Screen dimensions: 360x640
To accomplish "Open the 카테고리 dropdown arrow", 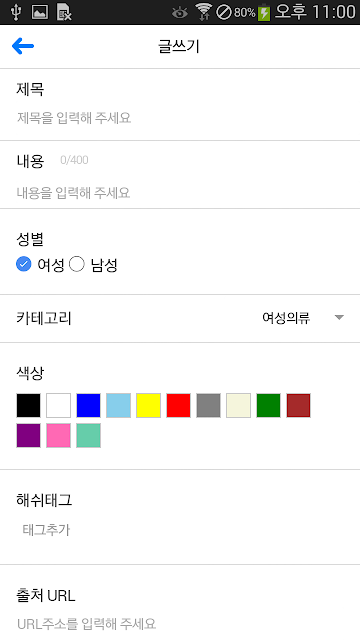I will (x=339, y=318).
